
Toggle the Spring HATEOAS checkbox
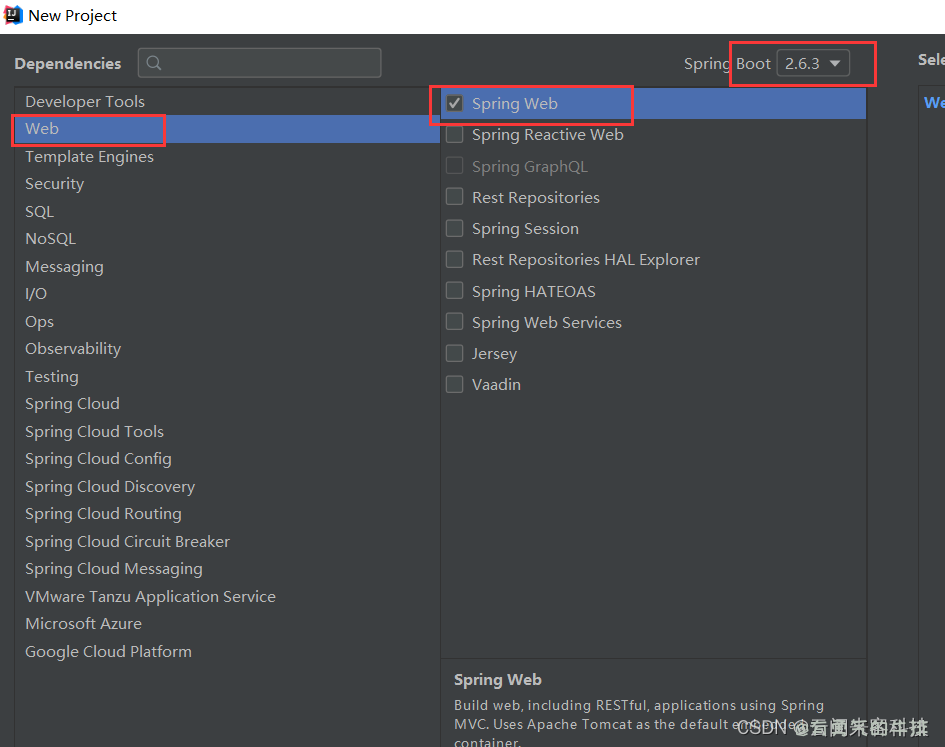click(x=455, y=291)
